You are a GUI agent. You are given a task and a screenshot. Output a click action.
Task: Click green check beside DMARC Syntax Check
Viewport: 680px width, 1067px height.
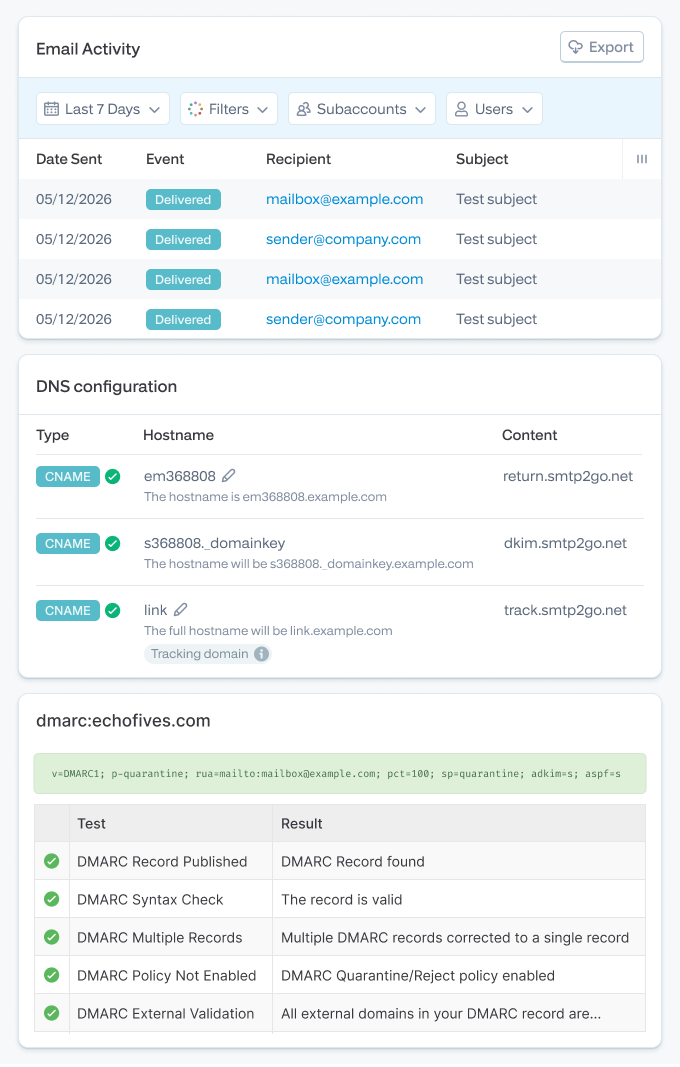(52, 900)
